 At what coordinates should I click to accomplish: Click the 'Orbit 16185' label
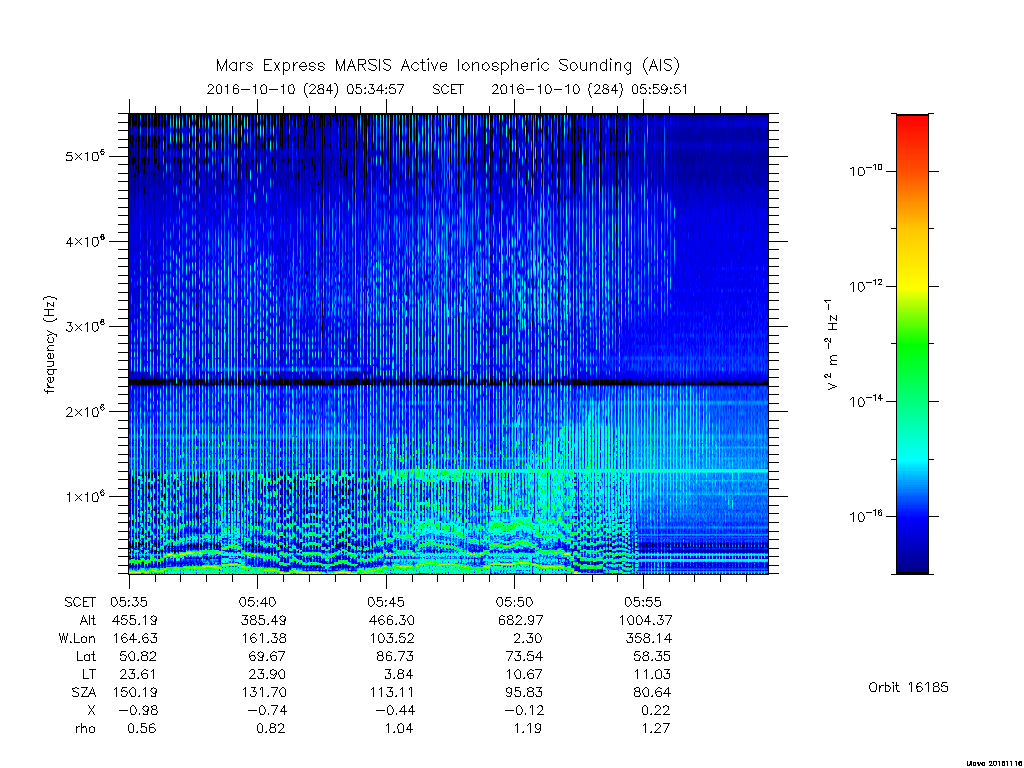coord(908,688)
